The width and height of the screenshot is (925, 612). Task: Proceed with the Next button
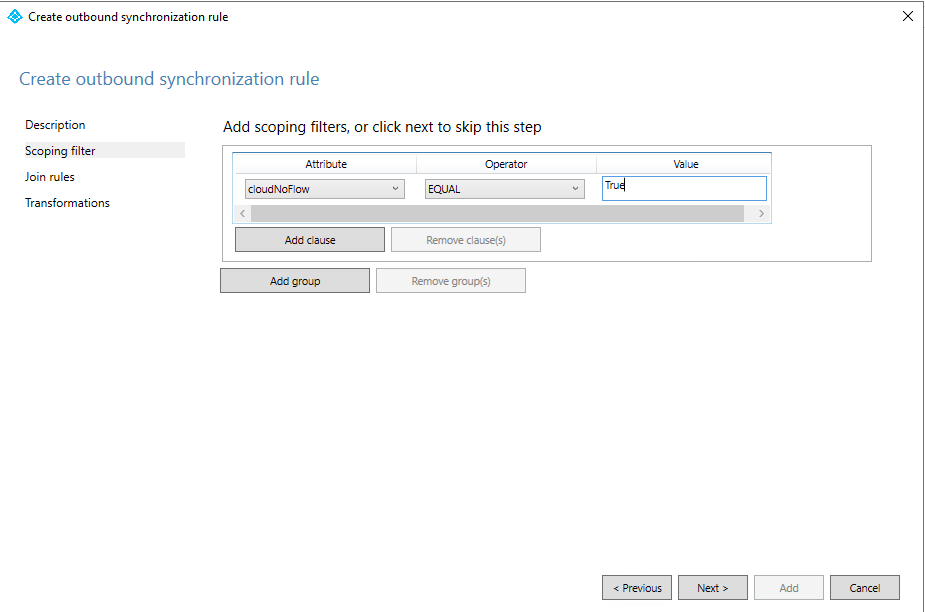coord(713,588)
